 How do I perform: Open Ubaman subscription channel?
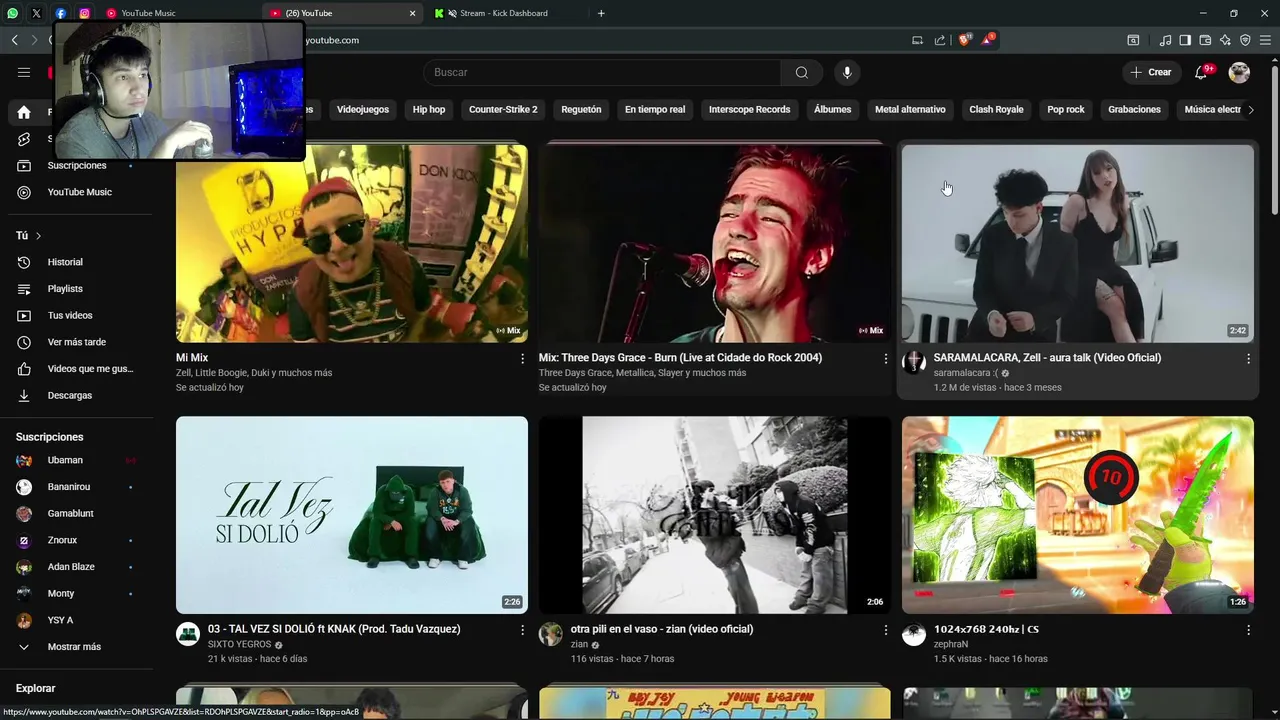78,460
